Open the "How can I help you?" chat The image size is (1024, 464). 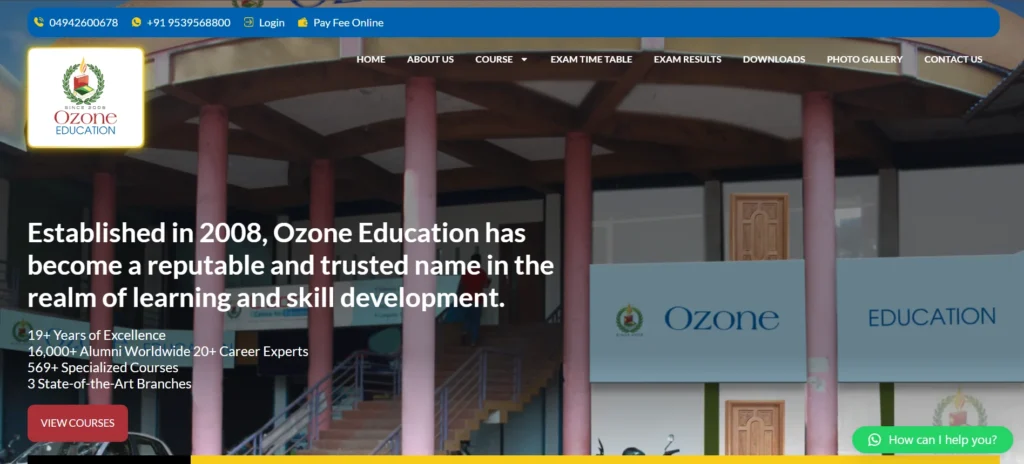tap(941, 440)
